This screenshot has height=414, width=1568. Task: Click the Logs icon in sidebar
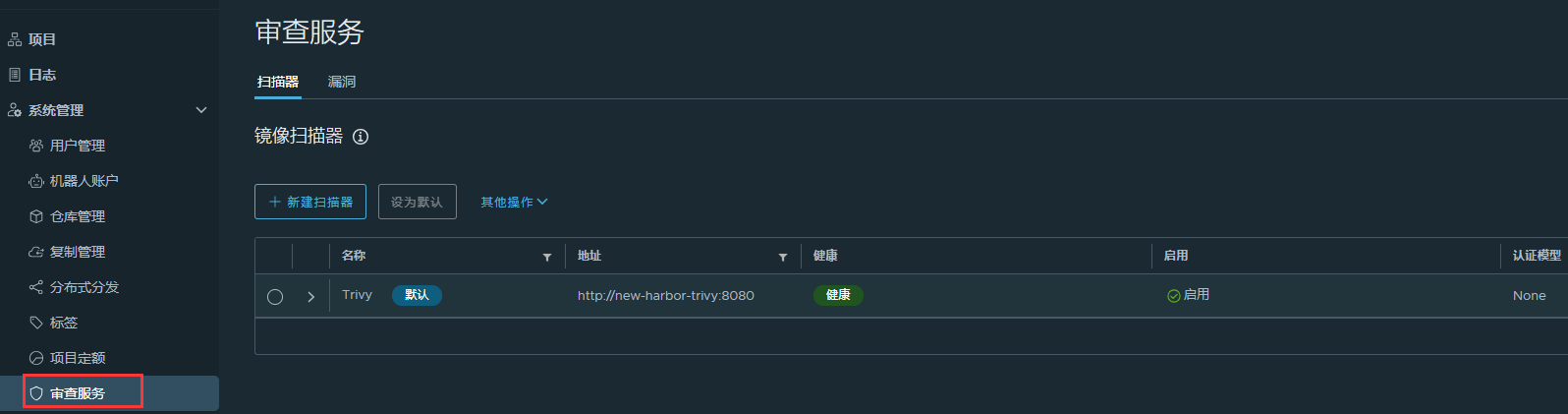tap(15, 75)
